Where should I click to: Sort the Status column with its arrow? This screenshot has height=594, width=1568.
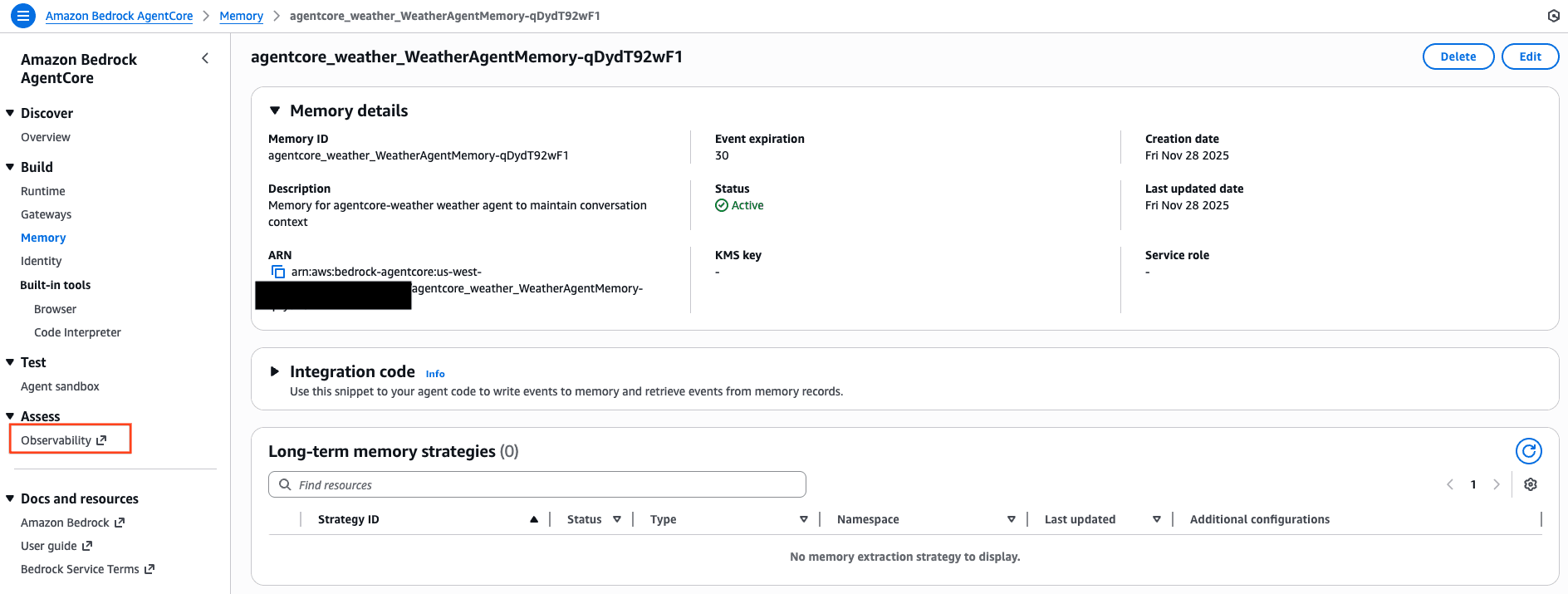[x=617, y=519]
